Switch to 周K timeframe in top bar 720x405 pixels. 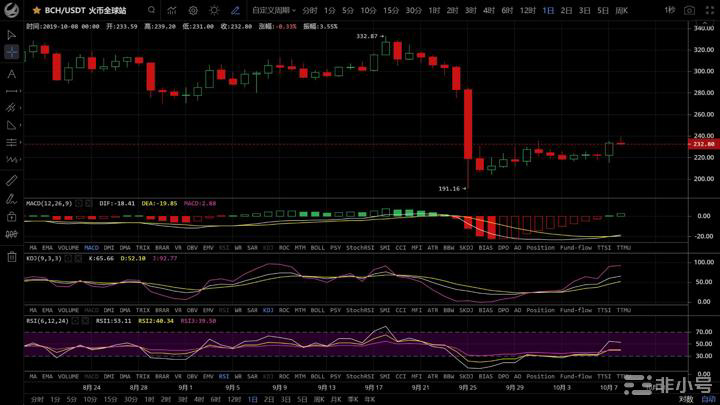(621, 10)
